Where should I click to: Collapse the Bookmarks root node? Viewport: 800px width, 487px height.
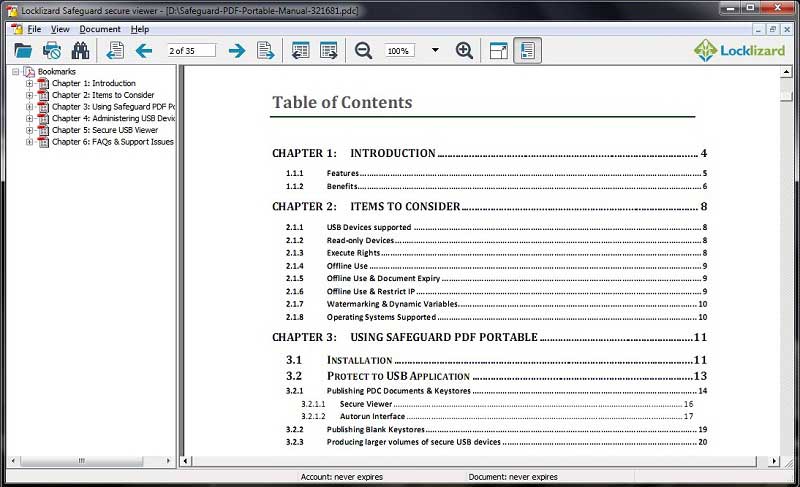(x=15, y=72)
